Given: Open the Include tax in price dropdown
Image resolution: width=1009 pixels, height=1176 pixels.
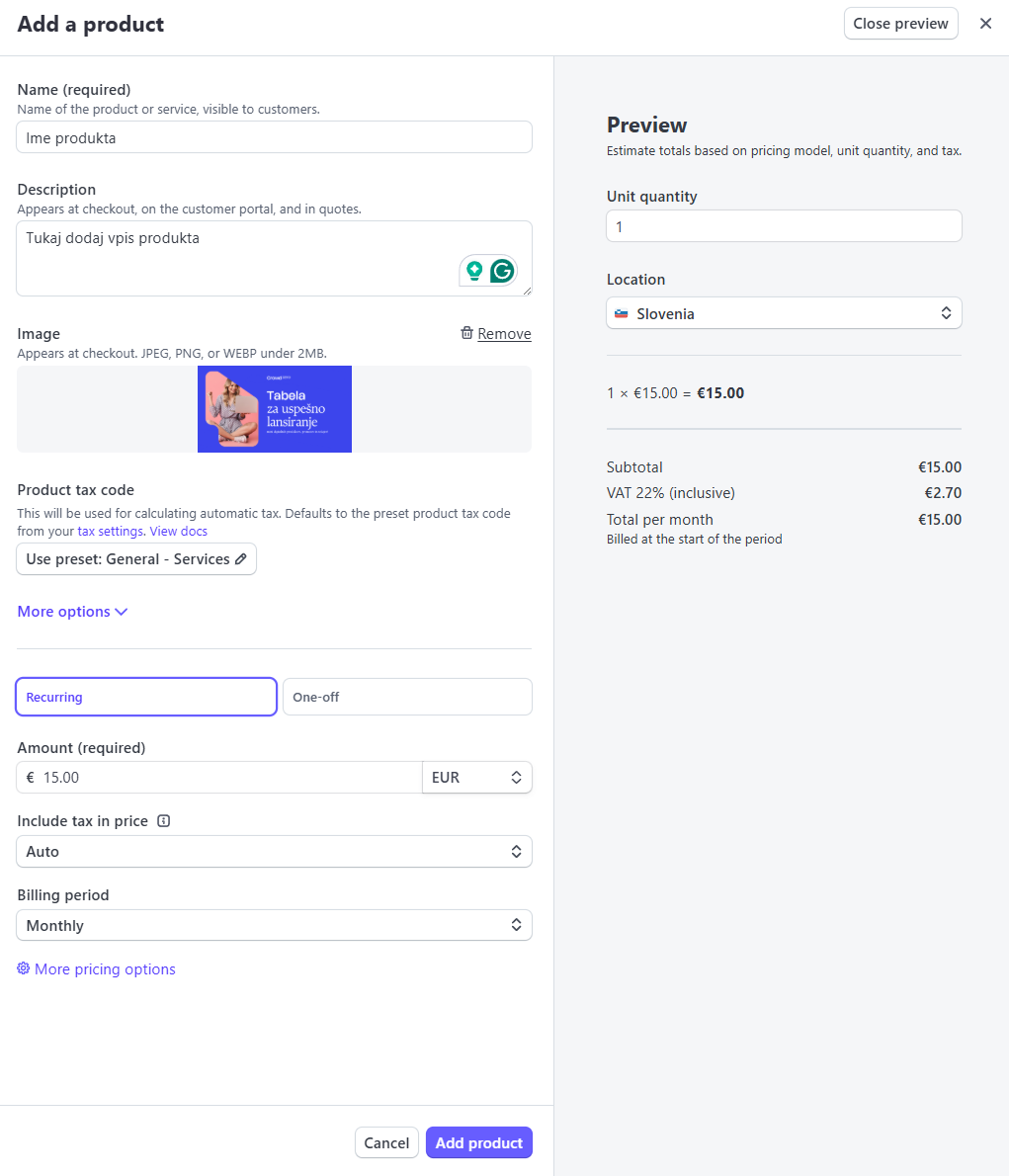Looking at the screenshot, I should point(274,852).
